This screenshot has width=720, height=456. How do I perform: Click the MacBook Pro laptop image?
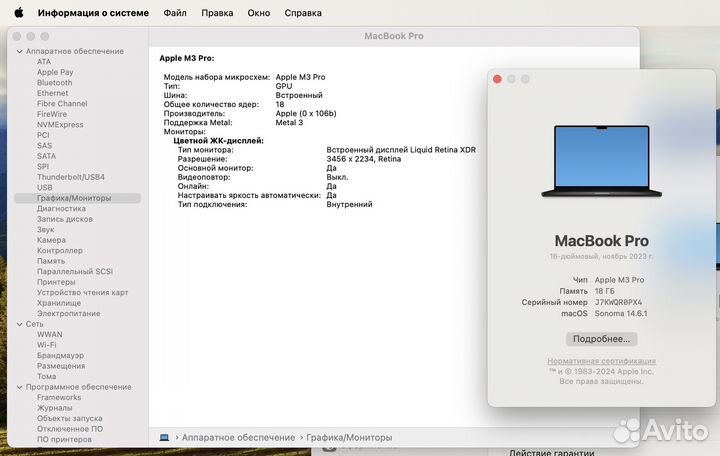(x=602, y=161)
